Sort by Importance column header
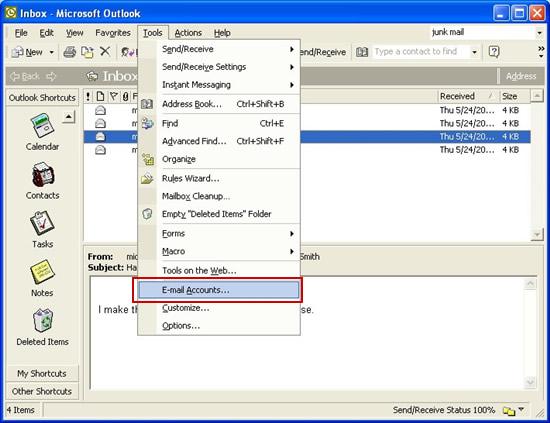The width and height of the screenshot is (550, 423). click(88, 96)
